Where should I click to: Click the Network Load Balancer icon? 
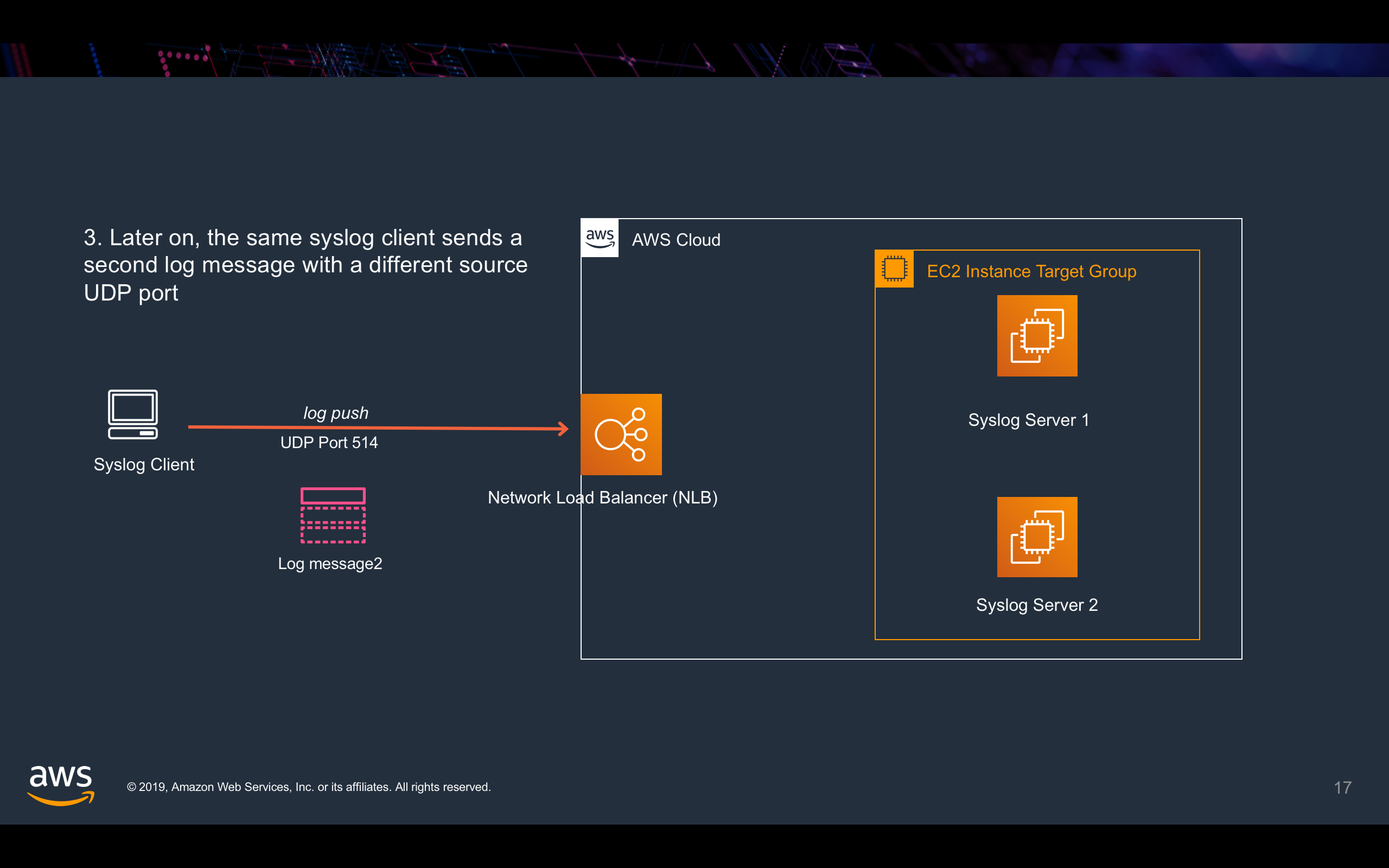click(621, 434)
